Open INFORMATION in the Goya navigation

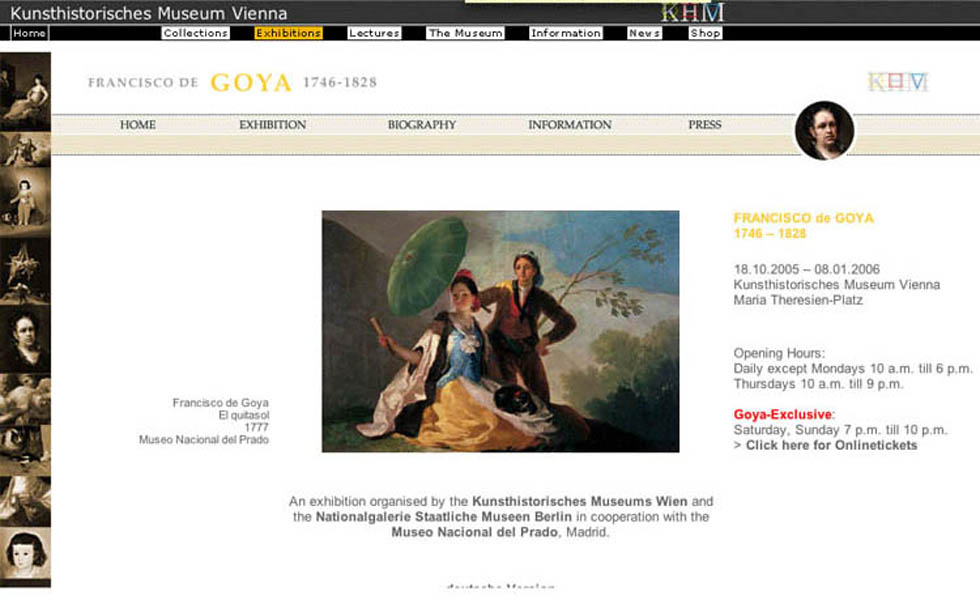(x=570, y=124)
